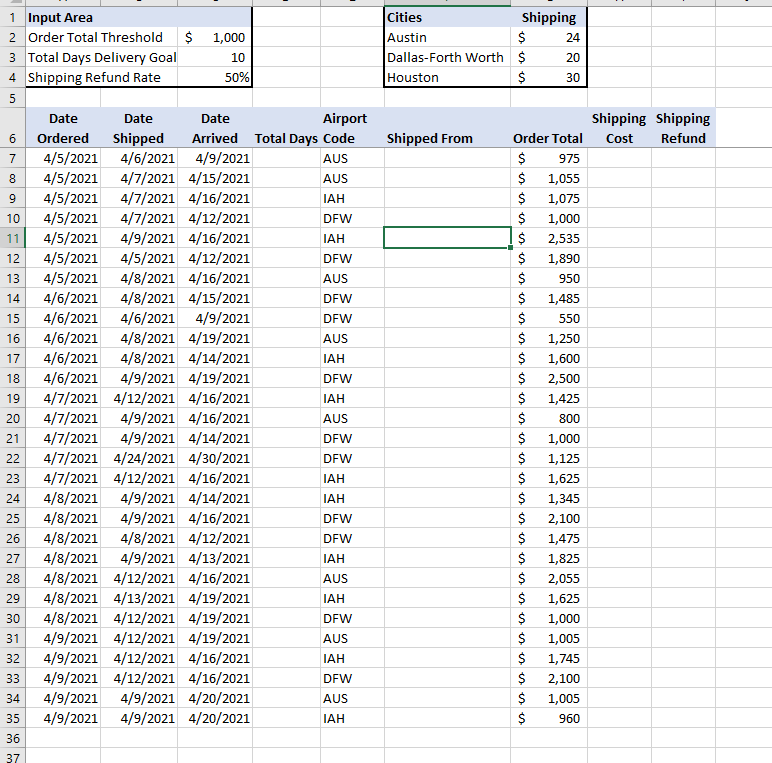Click the Order Total cell showing 550
Viewport: 772px width, 763px height.
(548, 318)
